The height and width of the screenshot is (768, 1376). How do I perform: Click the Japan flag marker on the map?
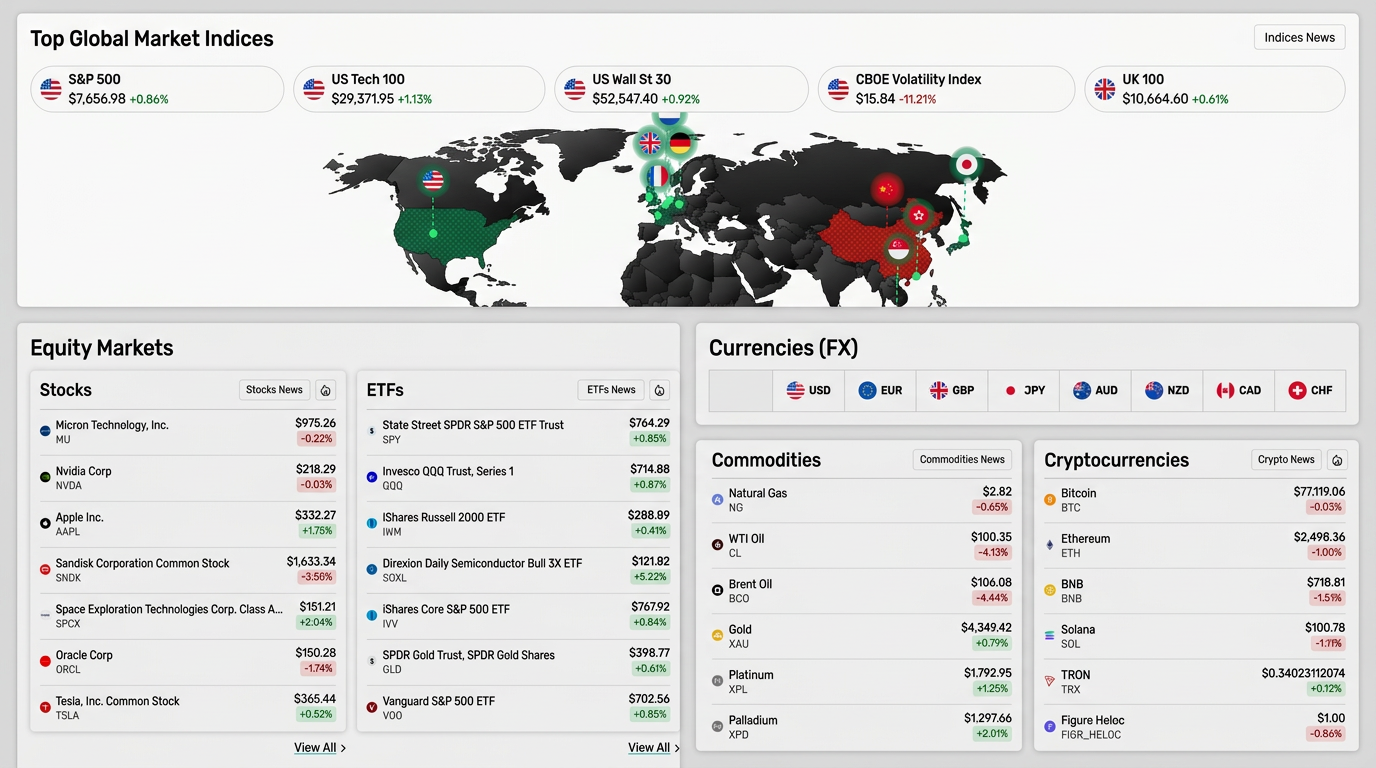(966, 164)
